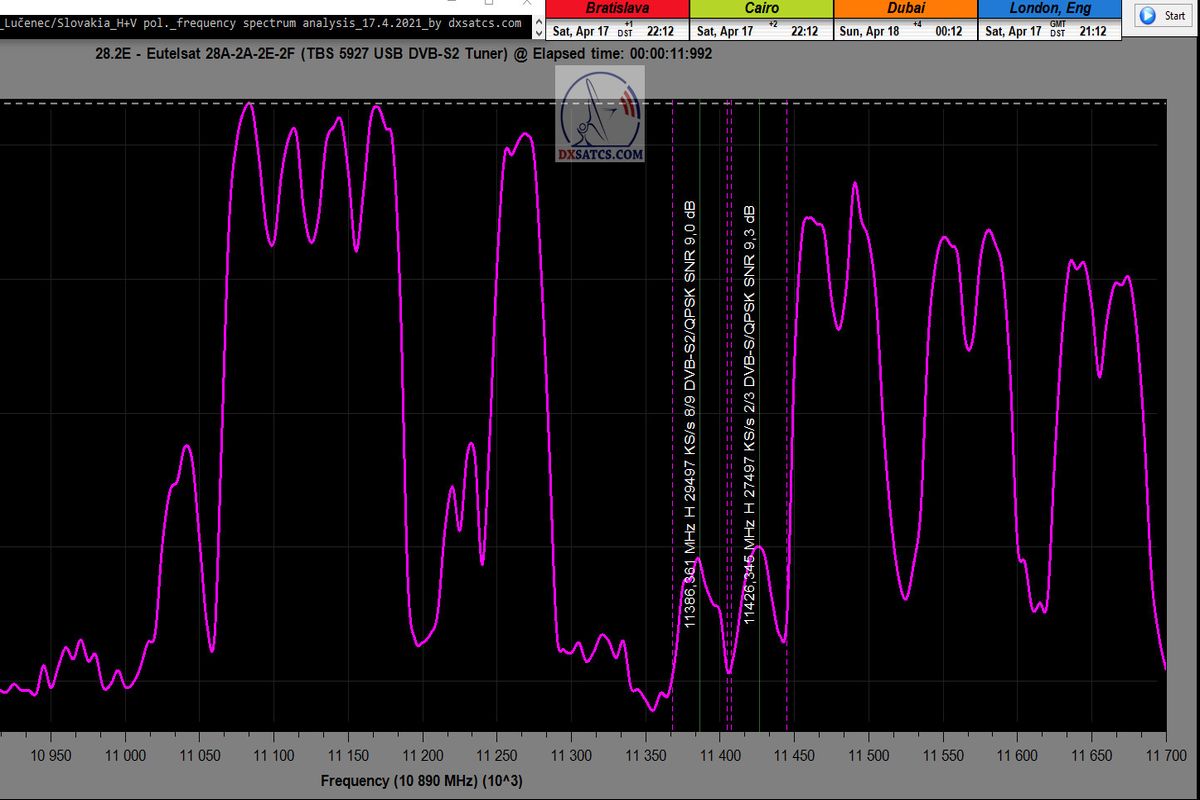Viewport: 1200px width, 800px height.
Task: Select the Dubai clock header
Action: point(905,8)
